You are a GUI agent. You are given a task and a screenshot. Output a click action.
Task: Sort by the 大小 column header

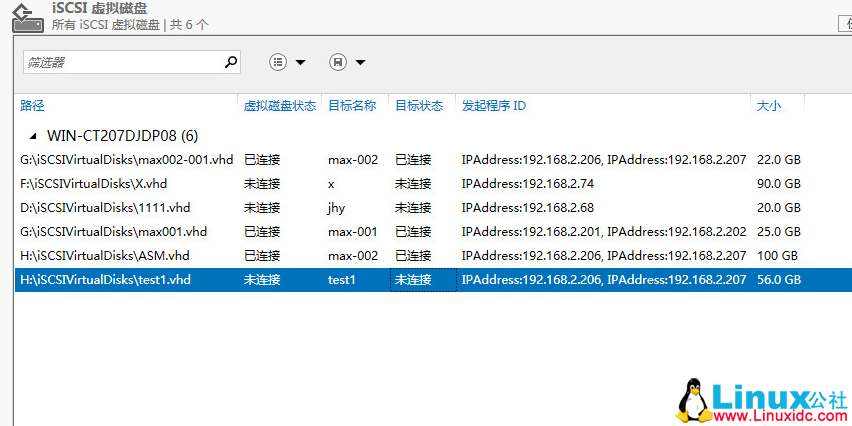point(769,105)
